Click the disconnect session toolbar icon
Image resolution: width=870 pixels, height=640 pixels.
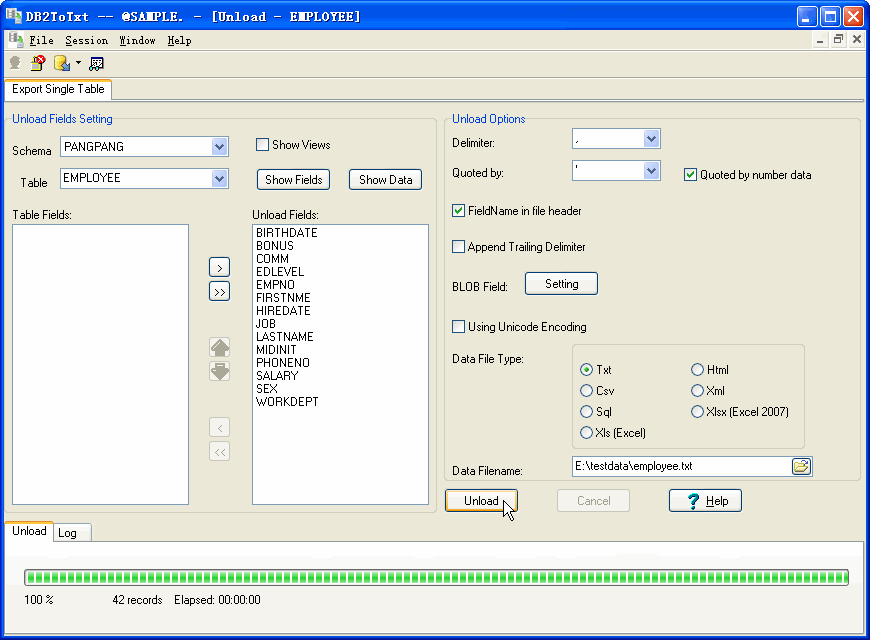click(38, 63)
